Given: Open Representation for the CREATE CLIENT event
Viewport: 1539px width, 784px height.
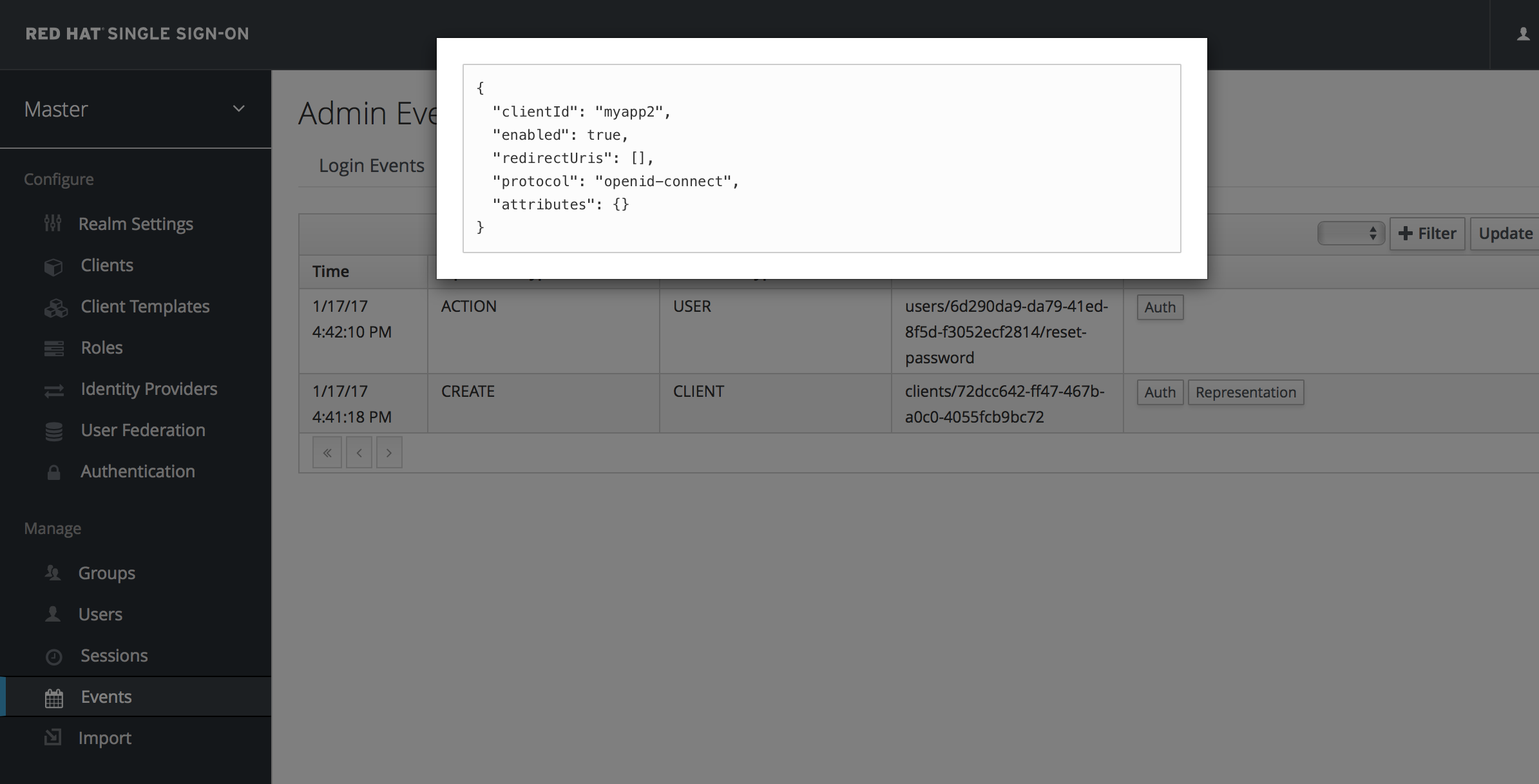Looking at the screenshot, I should 1245,392.
